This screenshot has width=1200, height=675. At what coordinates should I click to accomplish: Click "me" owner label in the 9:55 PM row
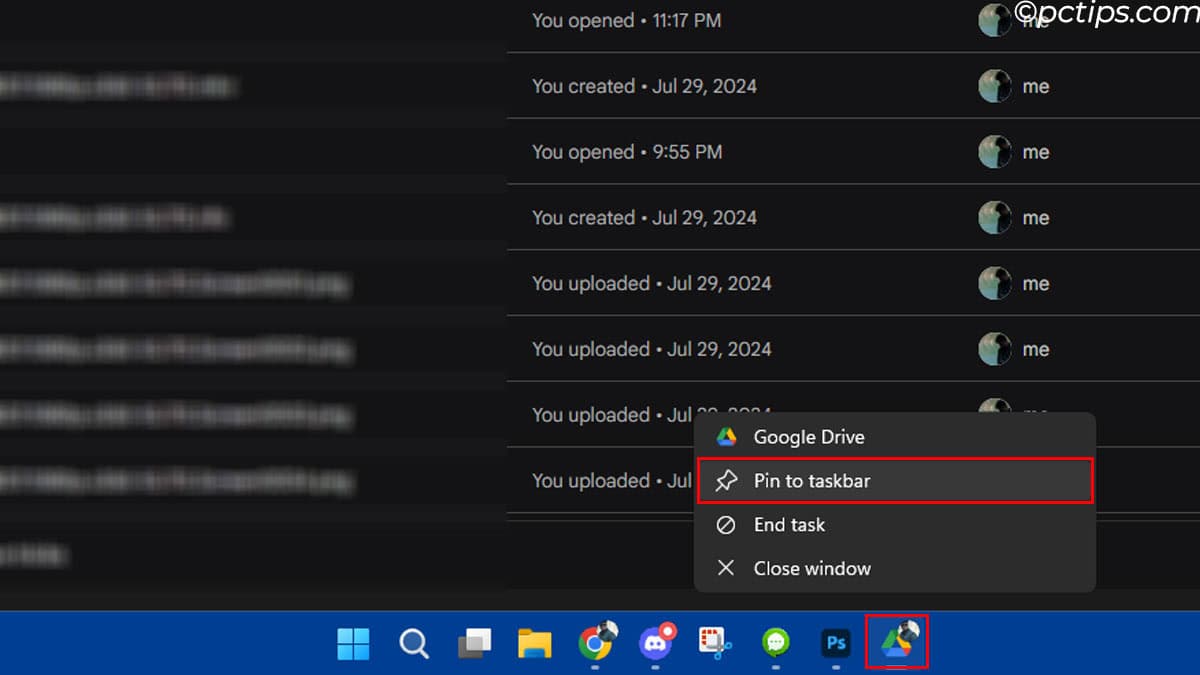tap(1036, 152)
